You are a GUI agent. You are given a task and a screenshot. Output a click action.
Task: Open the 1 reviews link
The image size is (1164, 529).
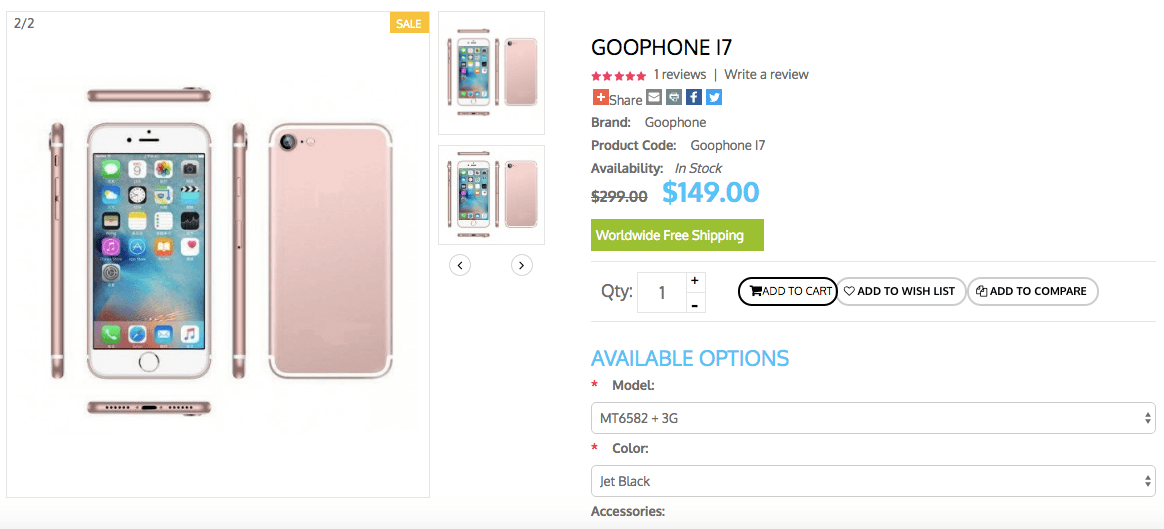(680, 75)
